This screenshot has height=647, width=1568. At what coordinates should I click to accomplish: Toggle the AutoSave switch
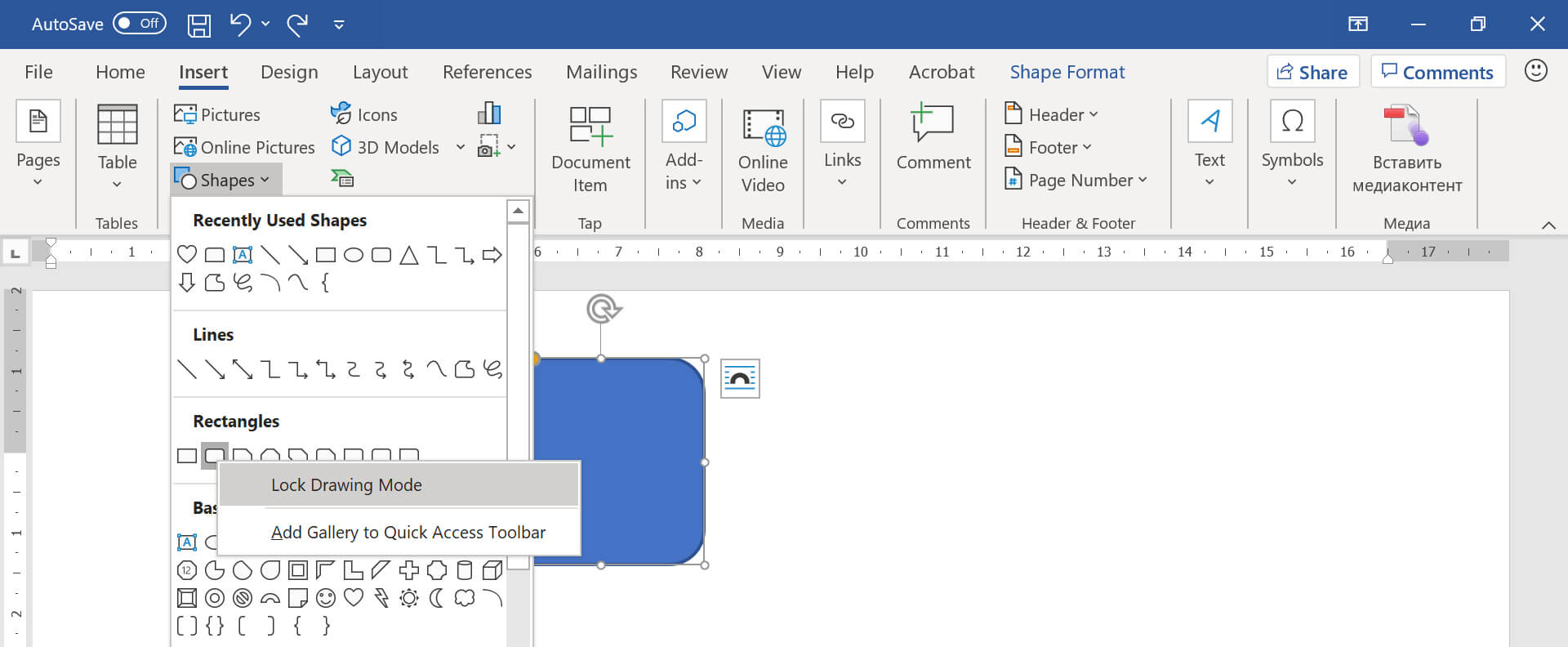[139, 24]
